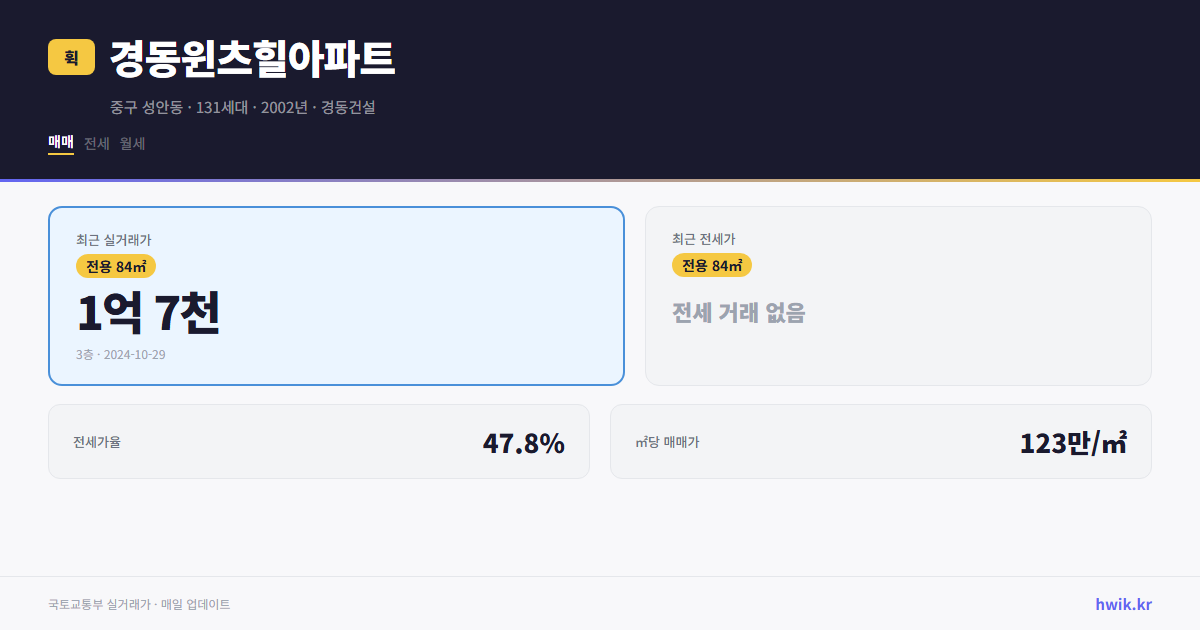Image resolution: width=1200 pixels, height=630 pixels.
Task: Switch to the 전세 tab
Action: click(x=95, y=143)
